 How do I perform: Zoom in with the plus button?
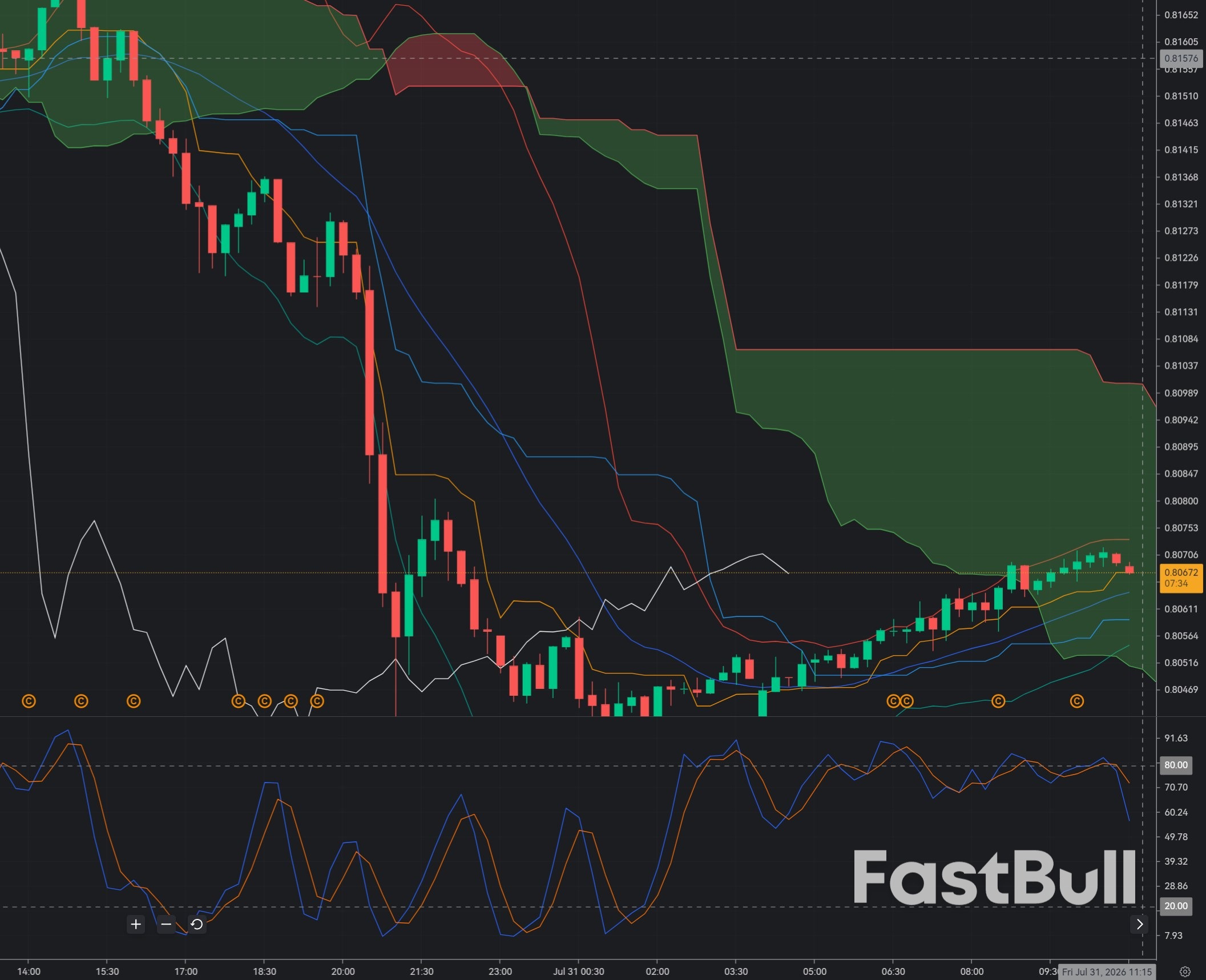(136, 924)
